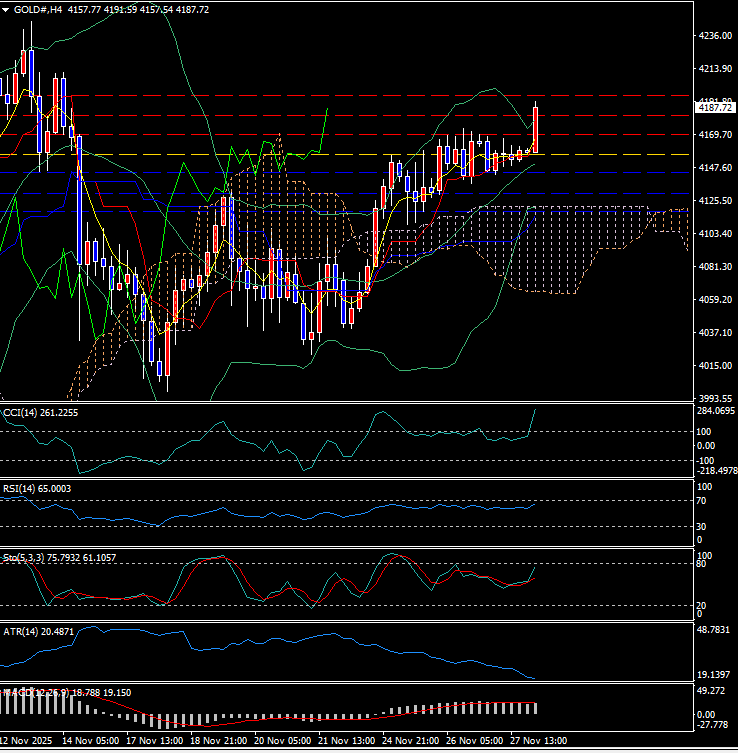The image size is (738, 753).
Task: Click the 24 Nov 21:00 time label
Action: 410,741
